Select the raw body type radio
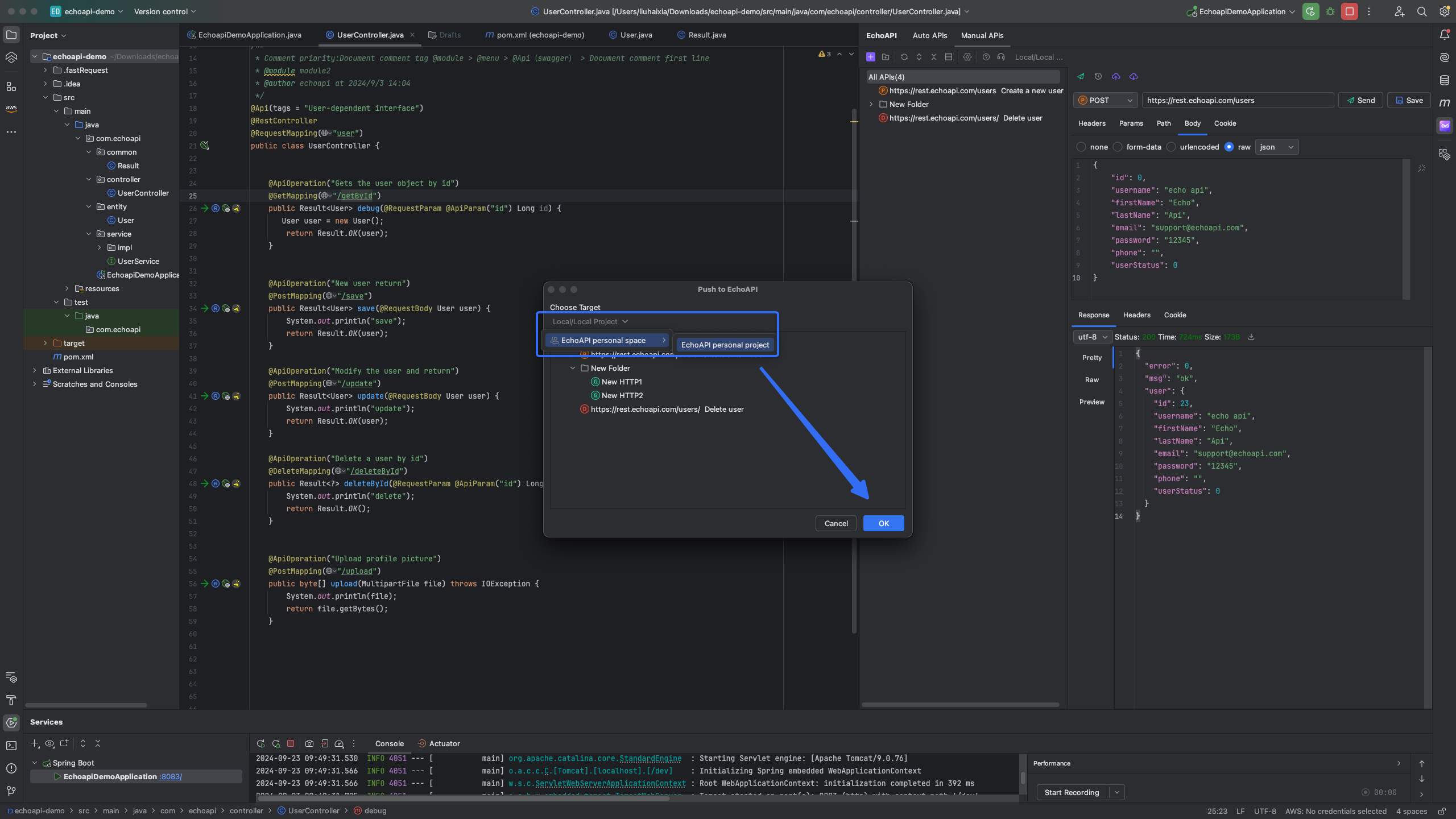 1229,147
